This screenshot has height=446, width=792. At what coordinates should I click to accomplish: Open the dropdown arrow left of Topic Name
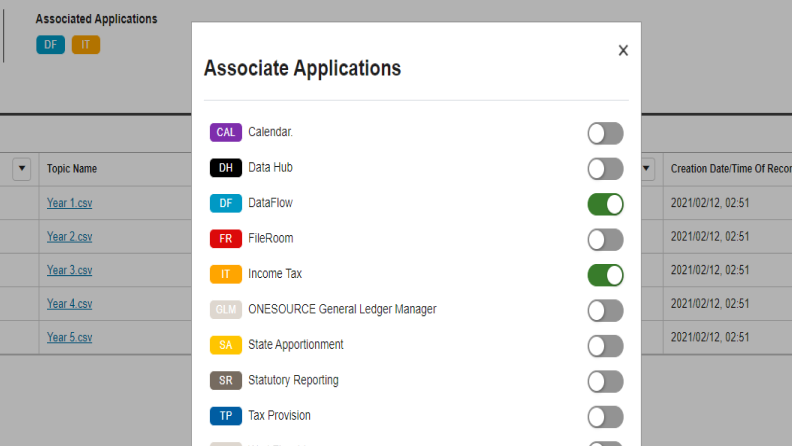(x=22, y=169)
